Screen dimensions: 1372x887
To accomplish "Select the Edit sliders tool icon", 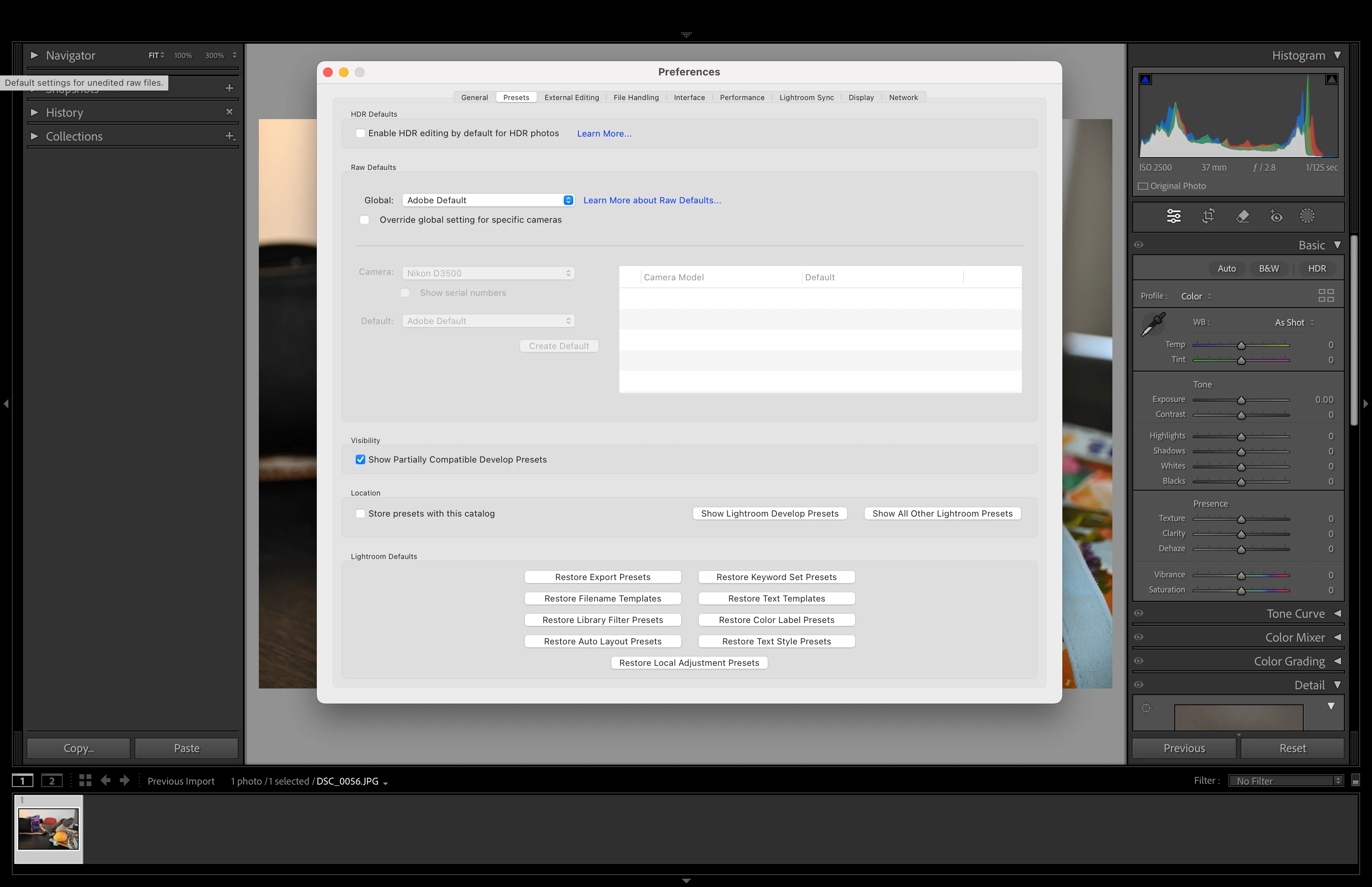I will [x=1174, y=216].
